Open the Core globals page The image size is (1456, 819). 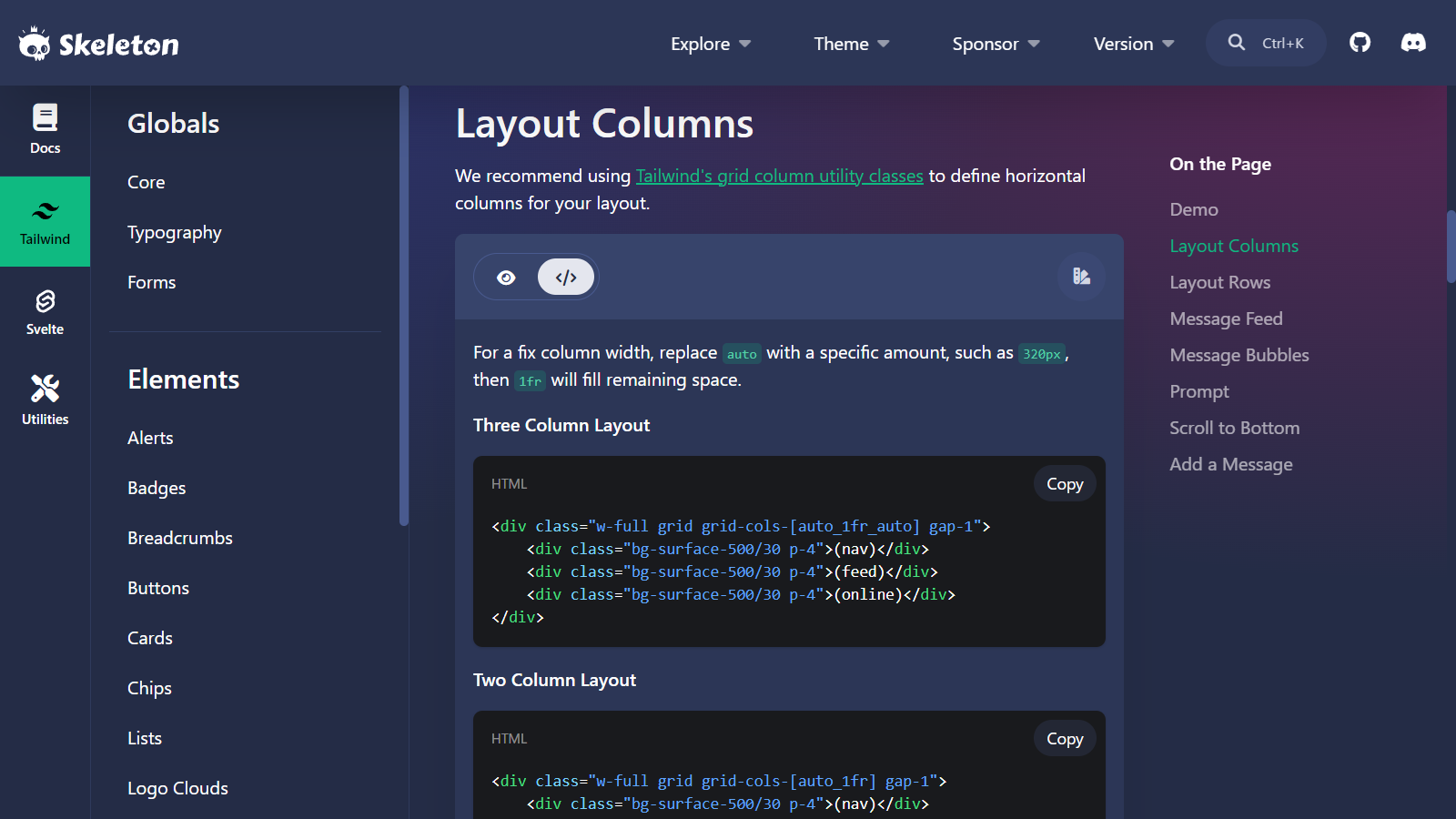click(x=147, y=182)
